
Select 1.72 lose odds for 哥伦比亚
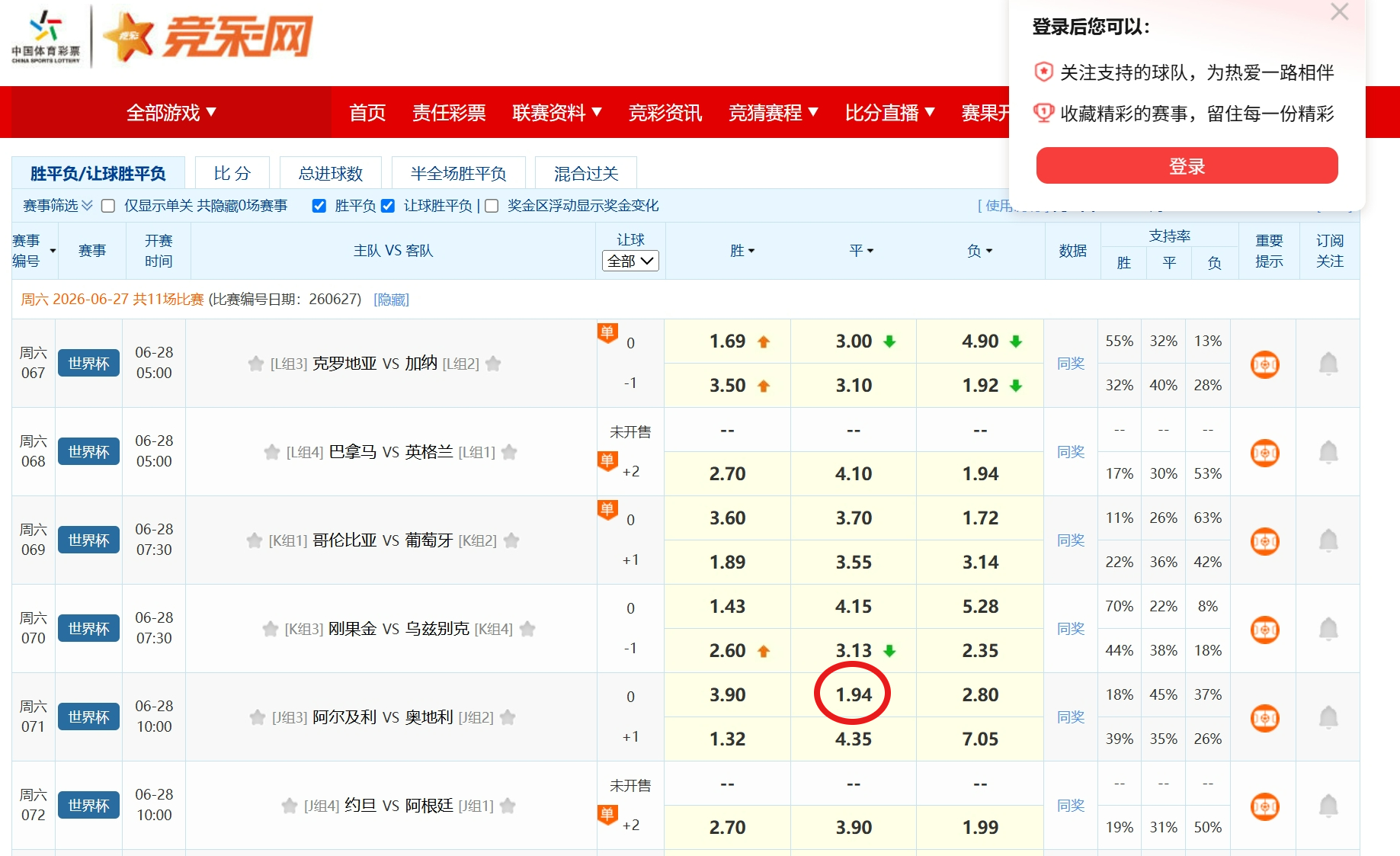pos(980,518)
